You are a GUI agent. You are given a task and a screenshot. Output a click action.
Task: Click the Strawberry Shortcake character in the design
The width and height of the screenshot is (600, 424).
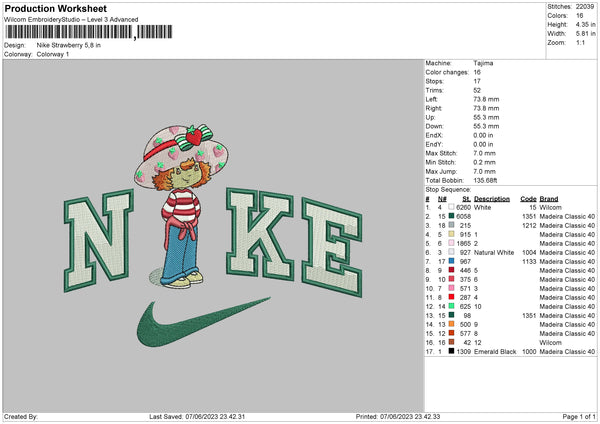181,207
